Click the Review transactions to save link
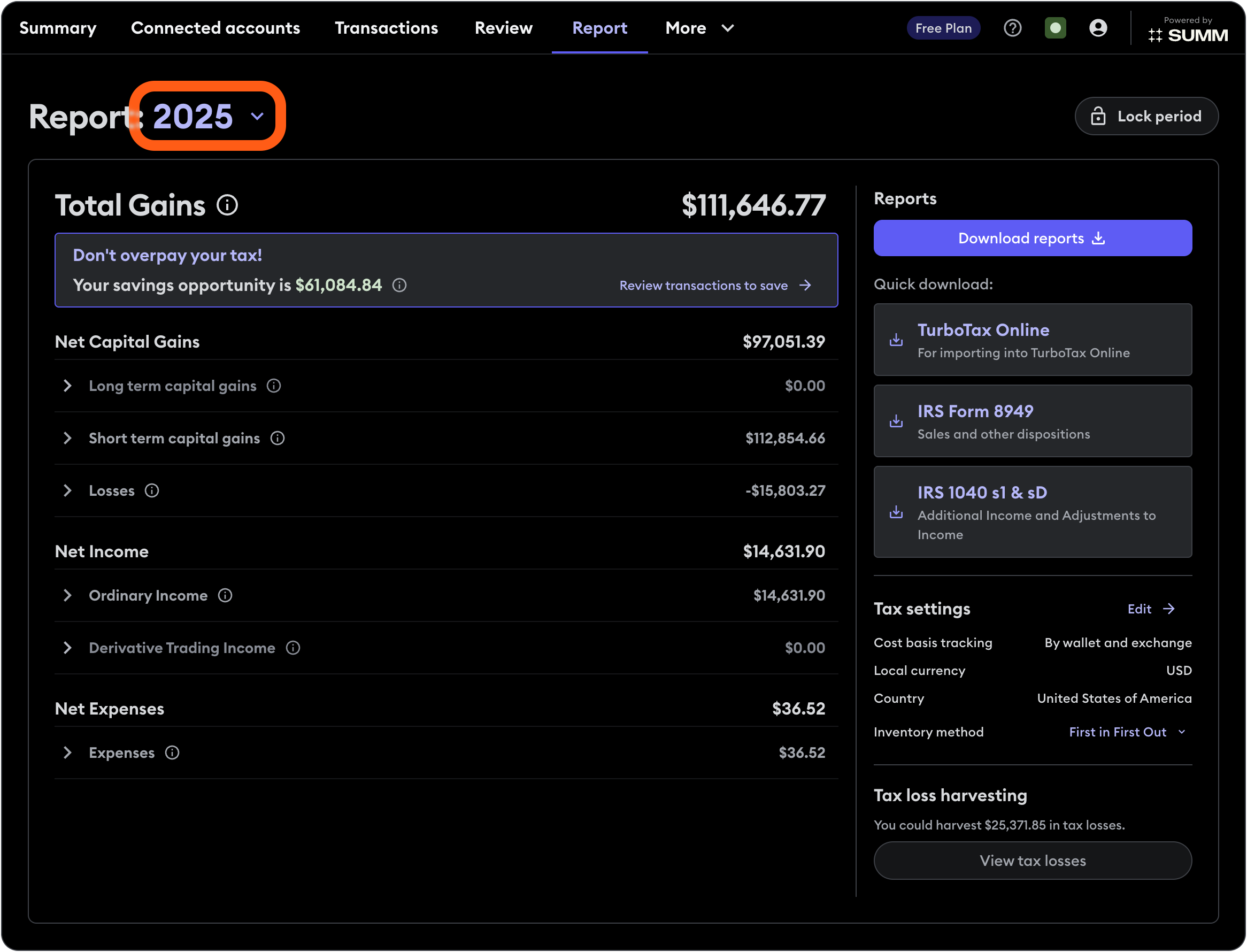The height and width of the screenshot is (952, 1247). 715,285
